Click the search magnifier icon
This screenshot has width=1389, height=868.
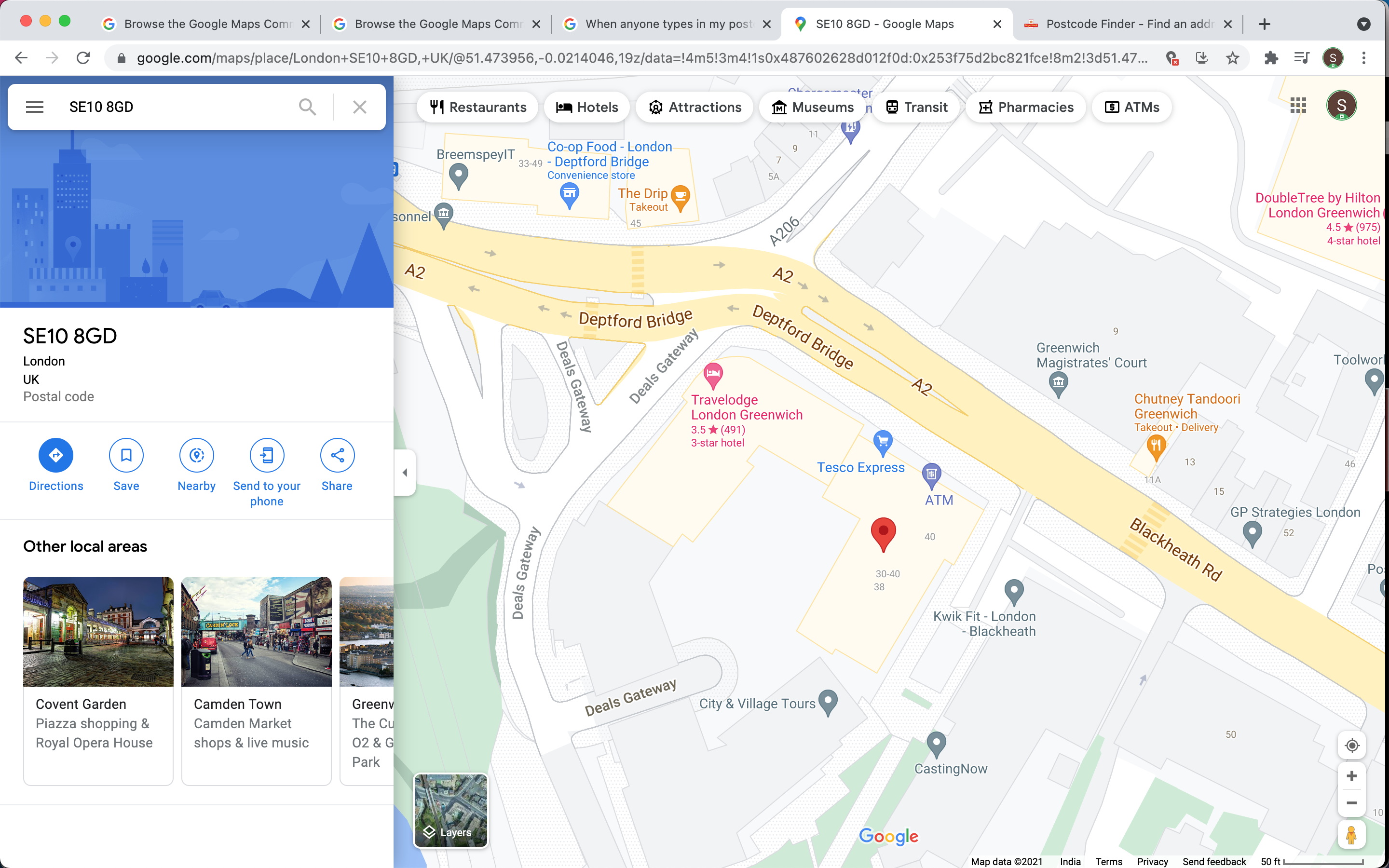[x=308, y=107]
